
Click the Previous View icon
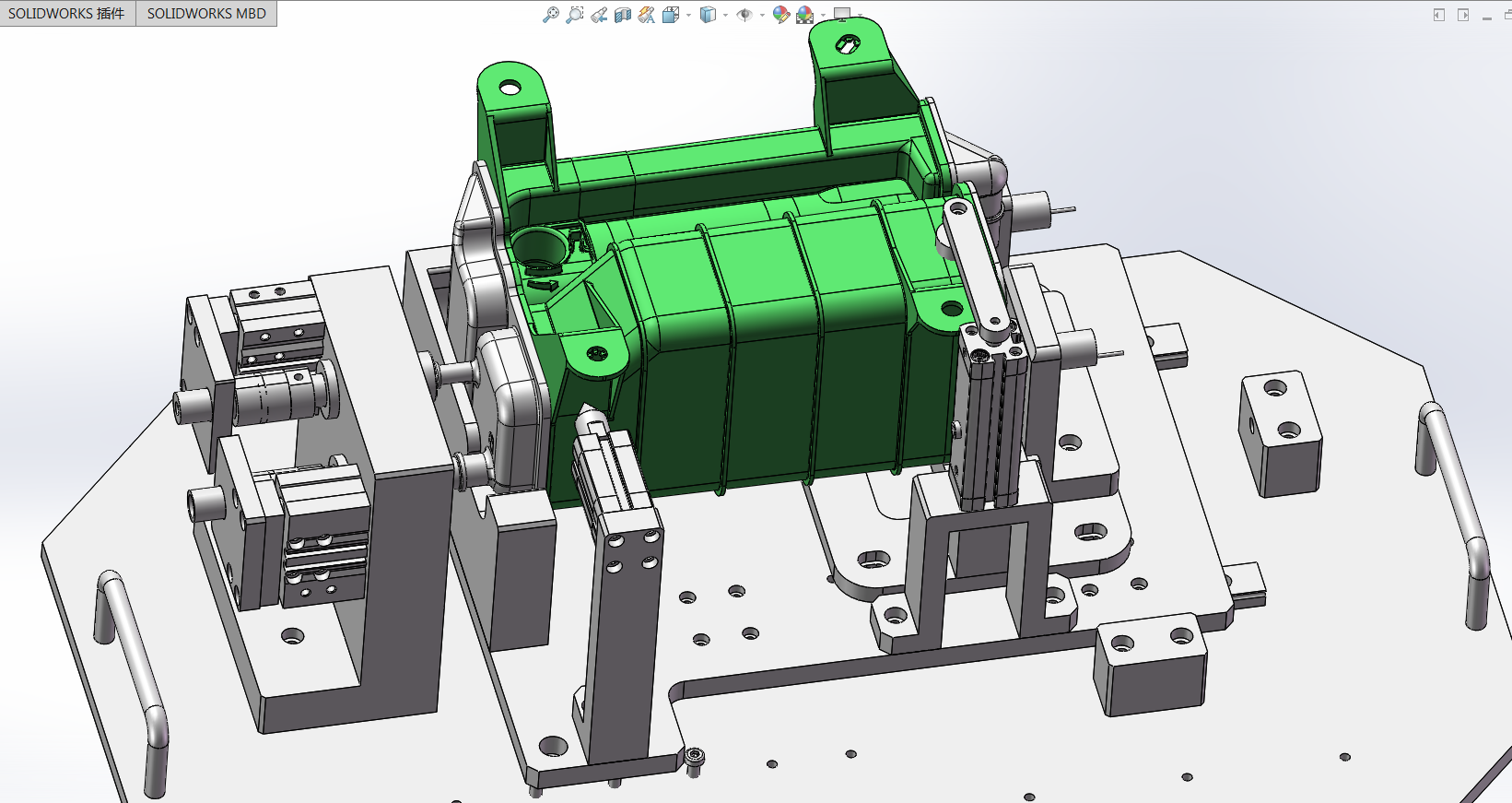(599, 15)
